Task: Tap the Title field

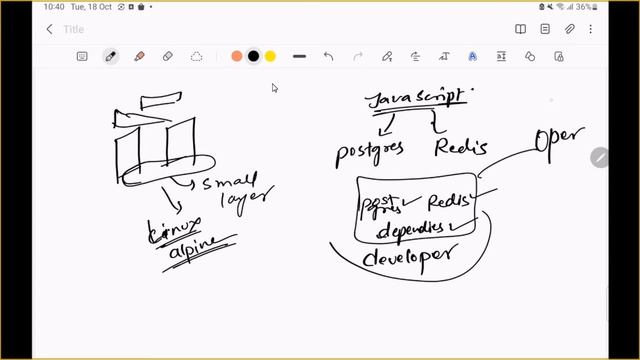Action: click(x=74, y=29)
